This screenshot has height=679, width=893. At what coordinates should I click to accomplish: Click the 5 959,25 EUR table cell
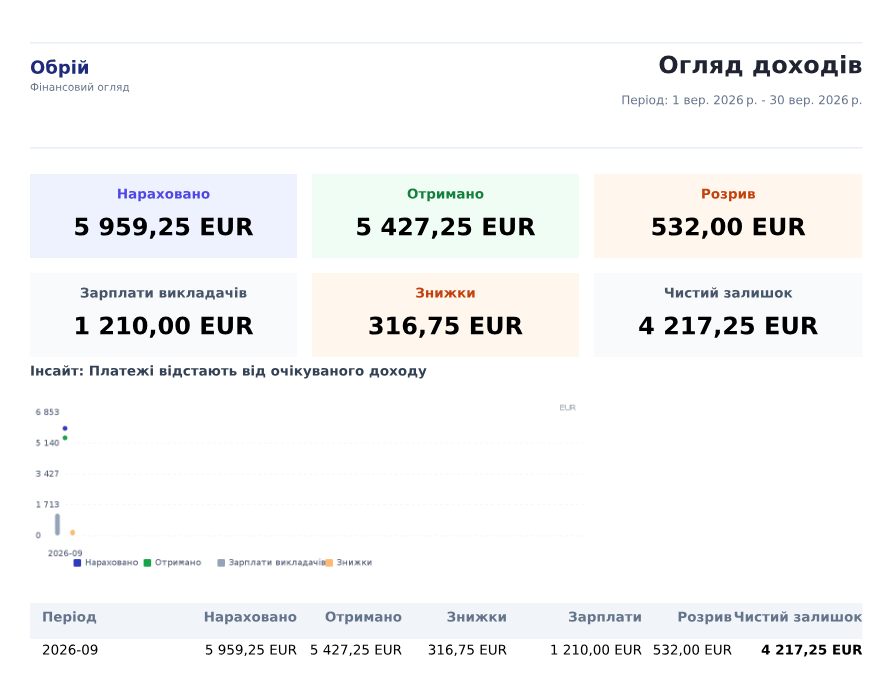point(251,651)
